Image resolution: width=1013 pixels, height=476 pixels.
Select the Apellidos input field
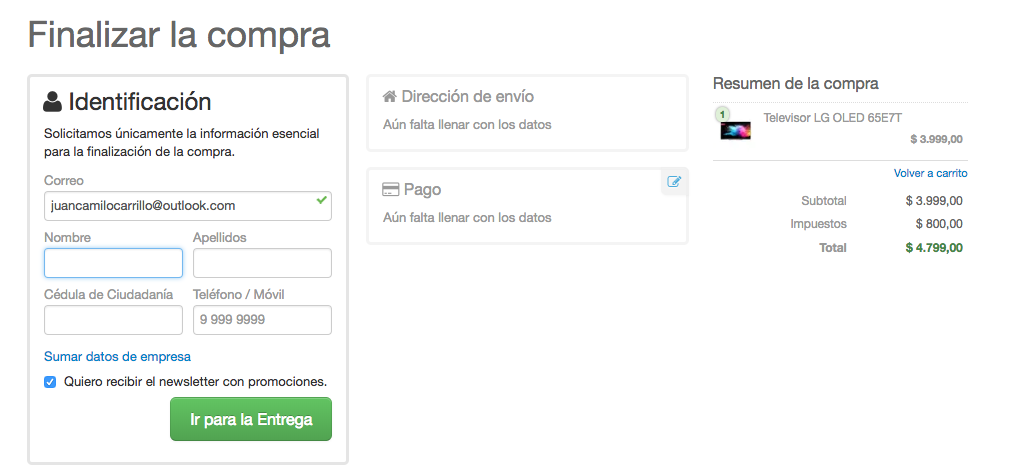coord(262,263)
